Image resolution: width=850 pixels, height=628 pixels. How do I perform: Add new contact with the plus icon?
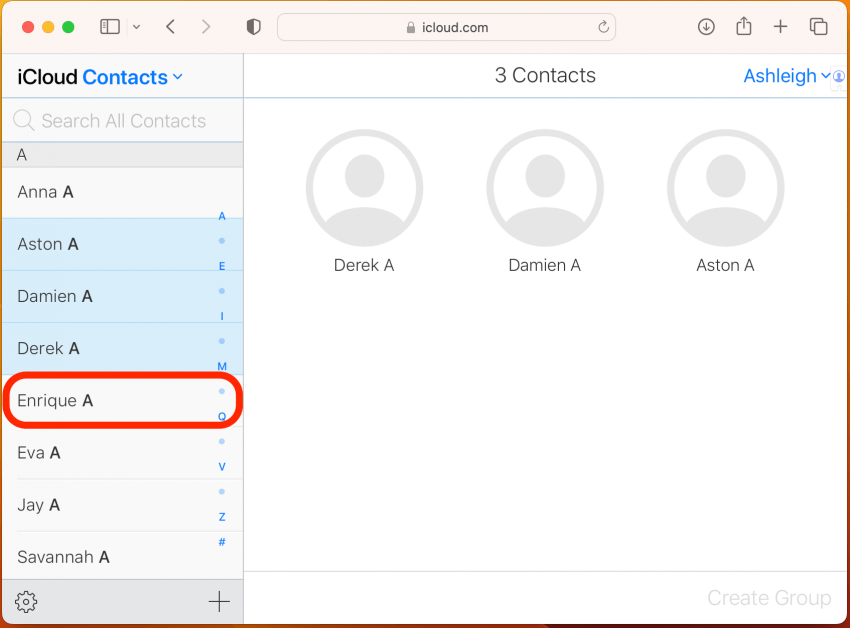tap(219, 601)
